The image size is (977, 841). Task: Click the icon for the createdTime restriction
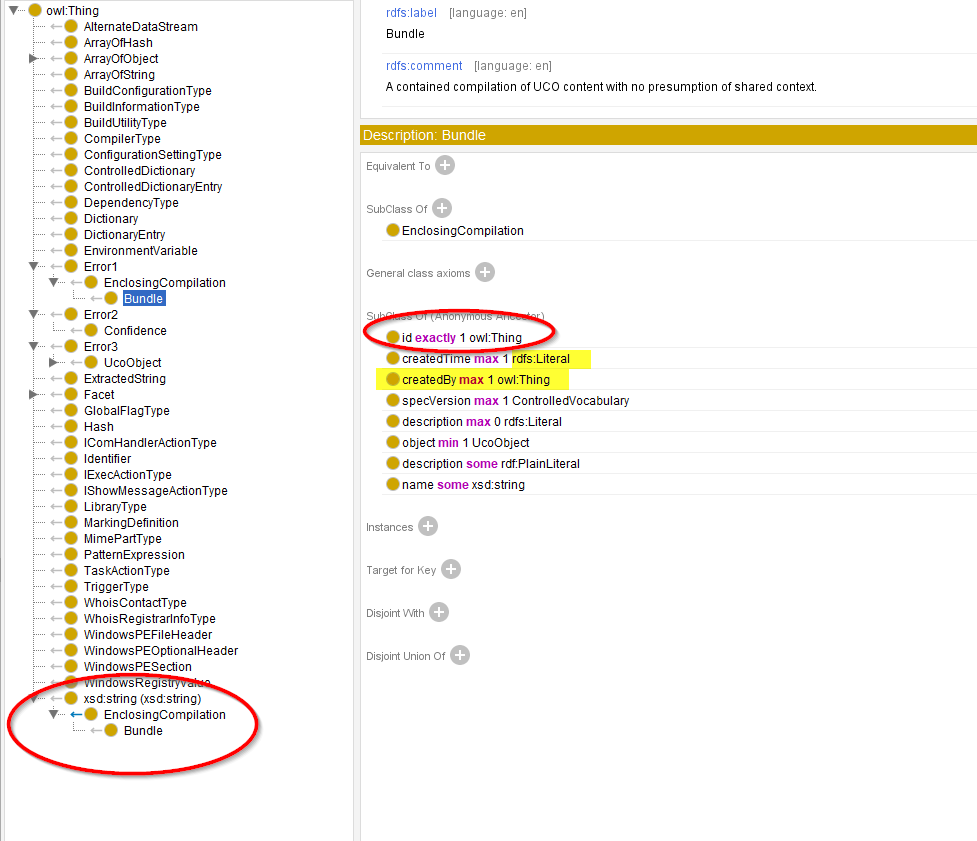[393, 358]
